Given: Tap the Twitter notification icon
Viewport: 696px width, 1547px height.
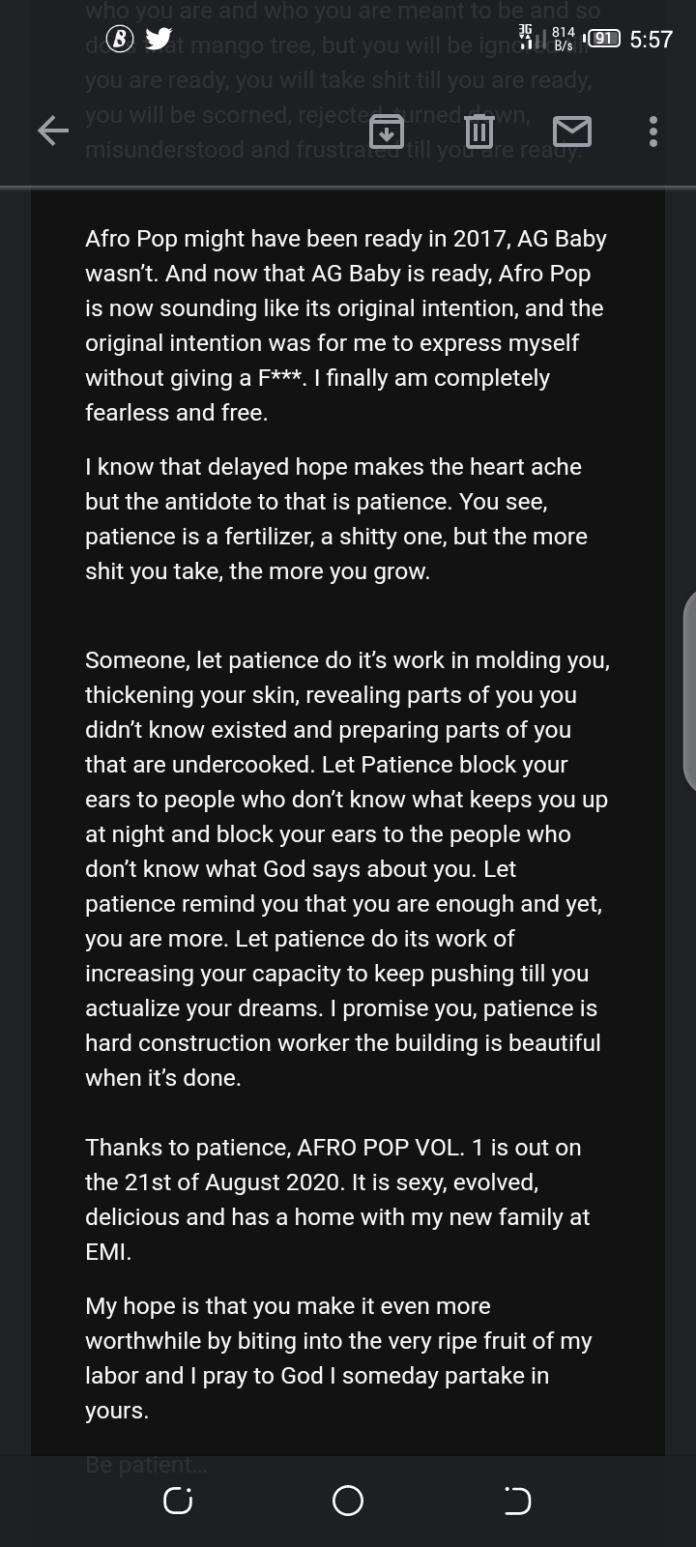Looking at the screenshot, I should [158, 39].
